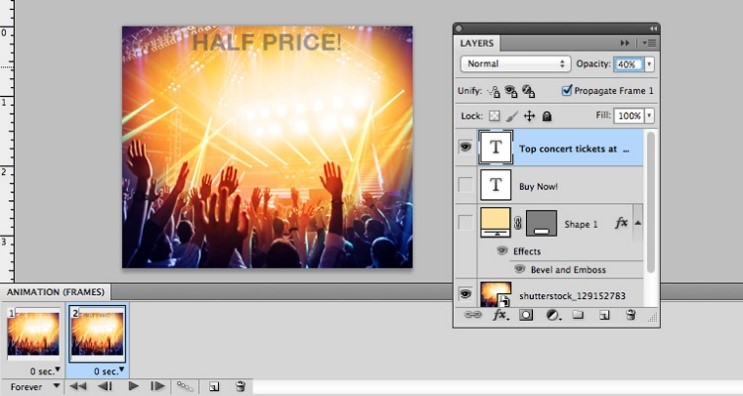Click the Layers panel resize grip corner

[x=653, y=318]
